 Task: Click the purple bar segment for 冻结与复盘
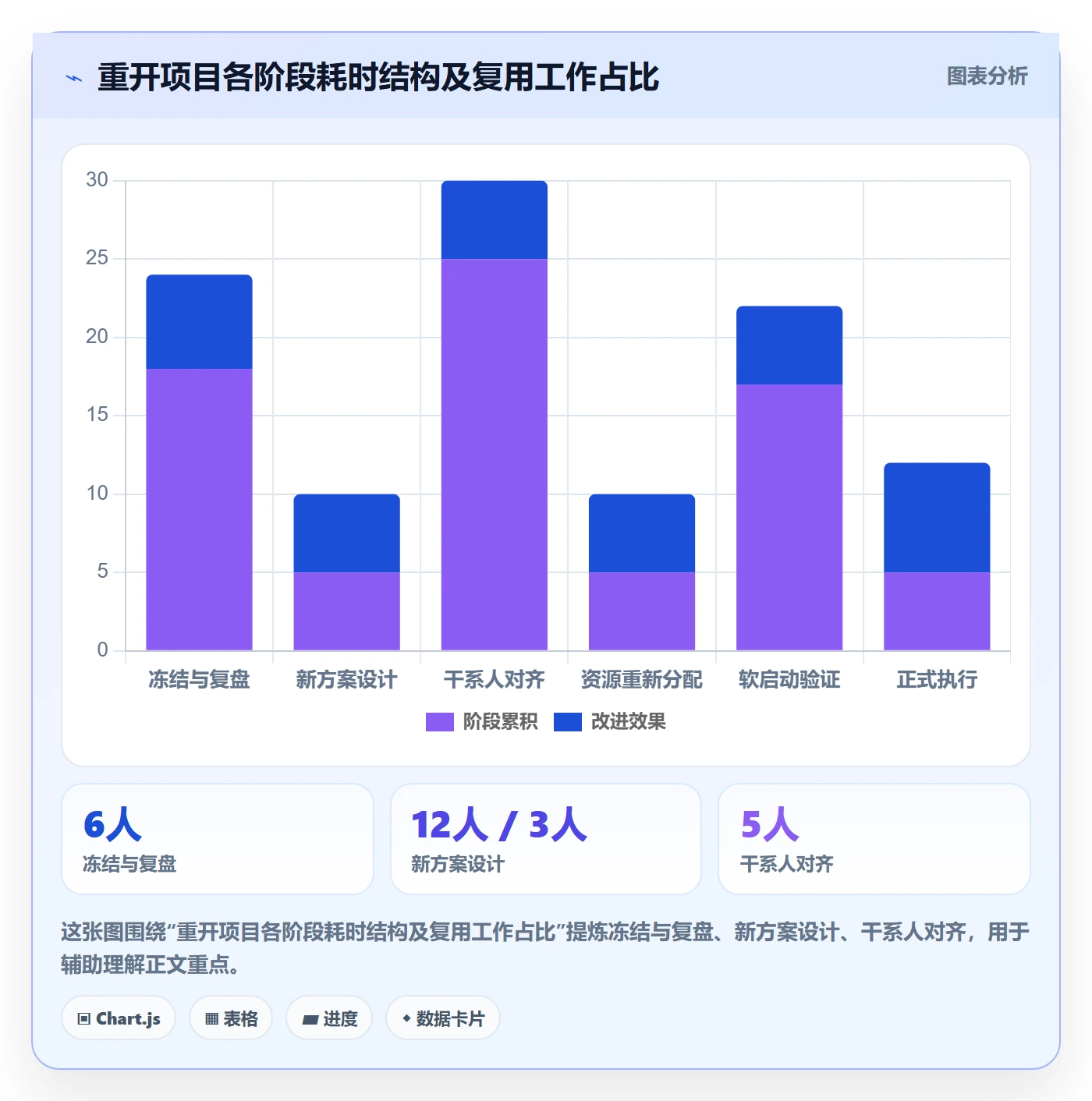click(199, 509)
